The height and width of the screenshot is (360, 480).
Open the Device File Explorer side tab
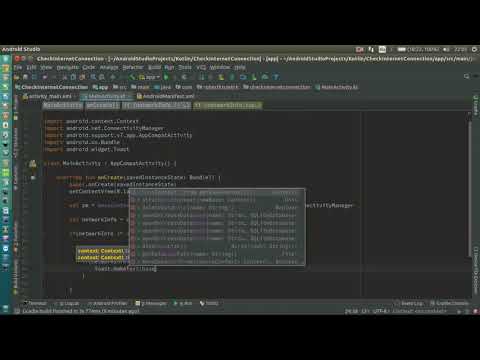476,270
